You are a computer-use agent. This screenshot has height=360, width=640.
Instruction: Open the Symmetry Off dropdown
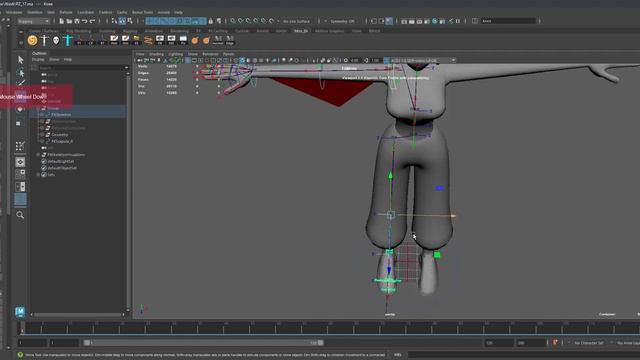pos(342,21)
